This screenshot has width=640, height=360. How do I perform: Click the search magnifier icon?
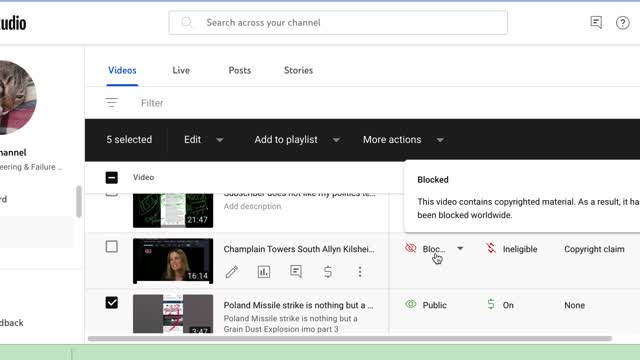(187, 22)
